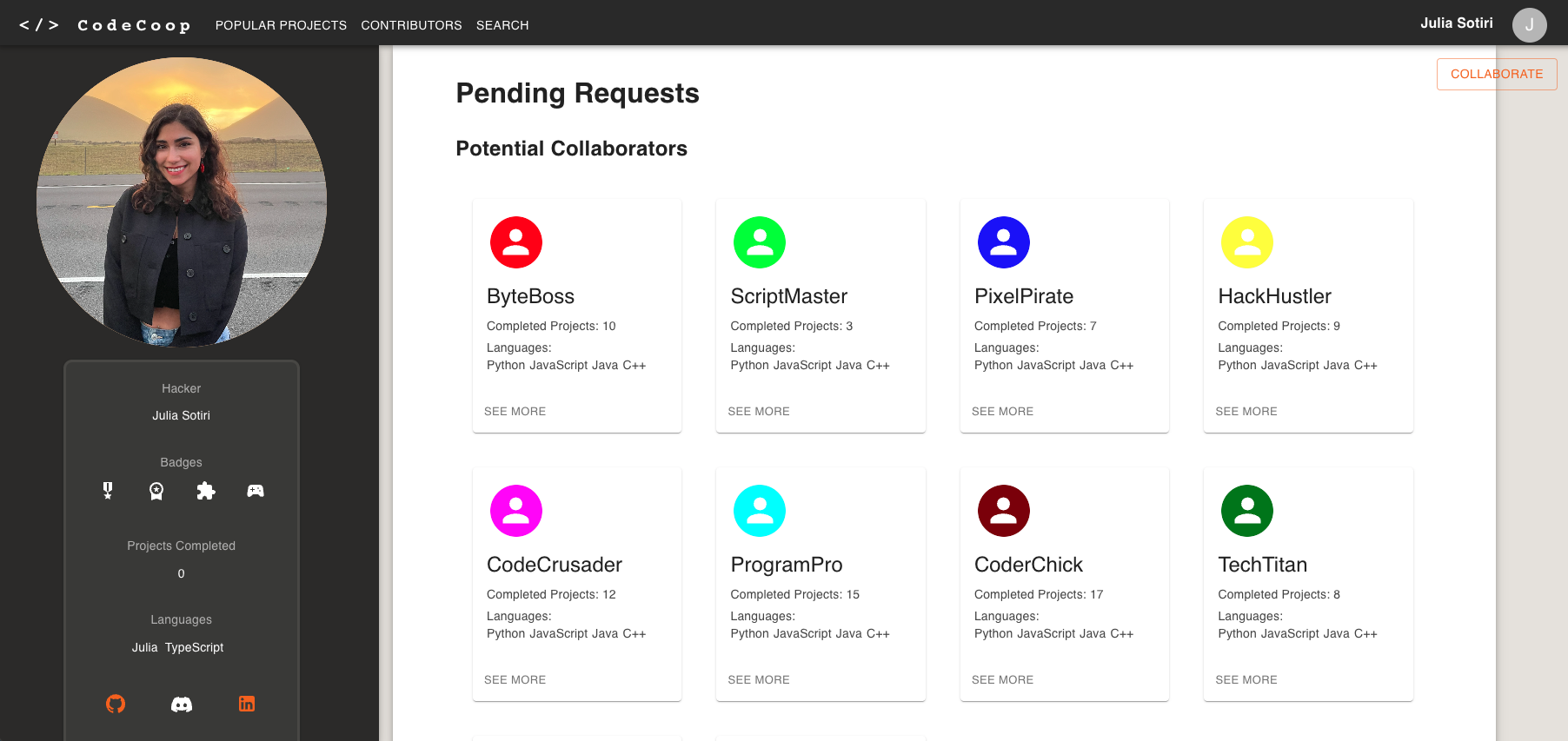Select the puzzle piece badge
The image size is (1568, 741).
click(x=205, y=490)
